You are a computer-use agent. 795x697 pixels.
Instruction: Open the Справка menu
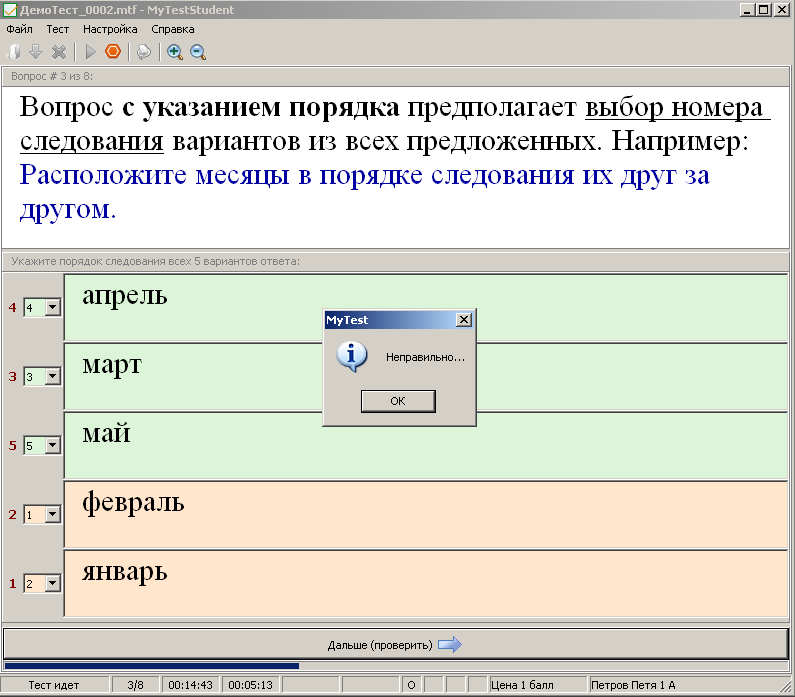172,29
